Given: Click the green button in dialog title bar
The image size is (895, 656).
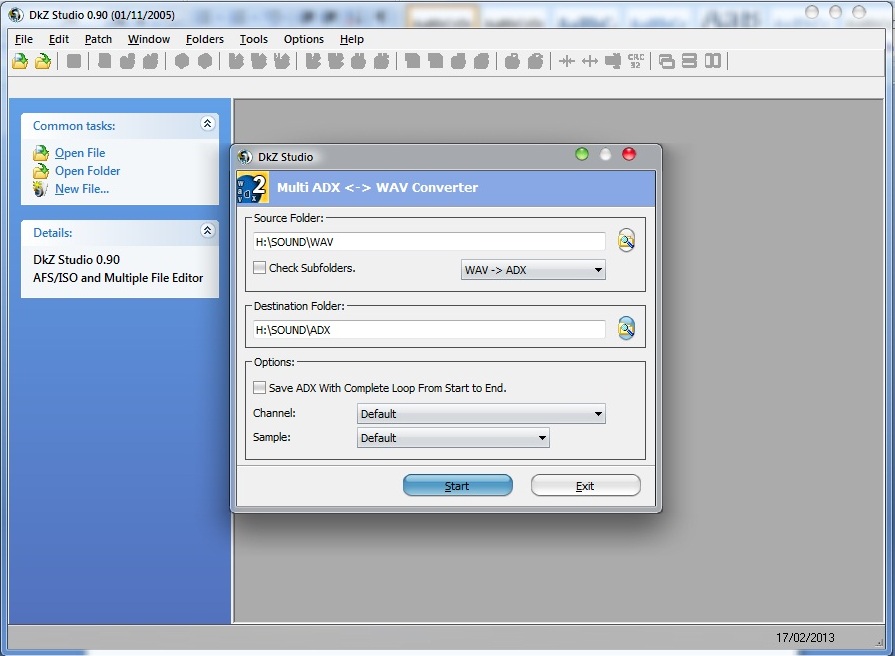Looking at the screenshot, I should [582, 154].
